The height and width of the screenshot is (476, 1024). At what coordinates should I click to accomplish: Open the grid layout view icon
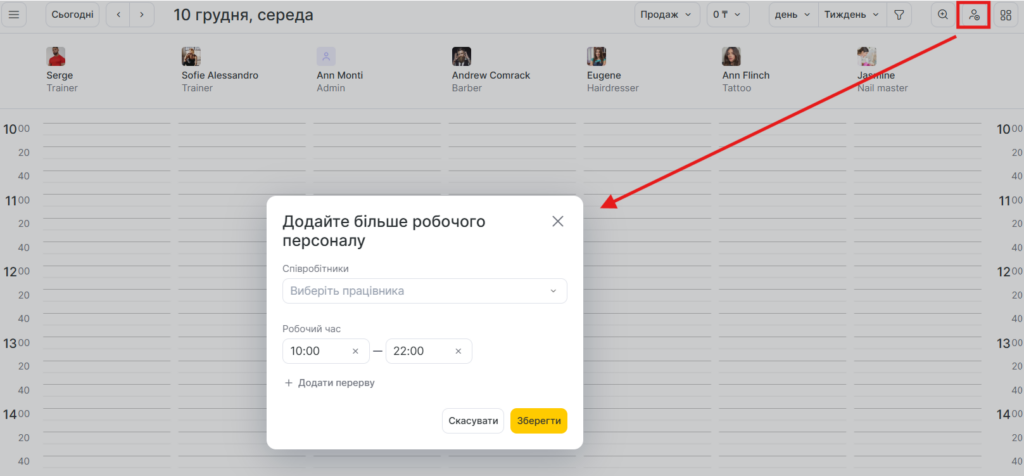point(1005,15)
